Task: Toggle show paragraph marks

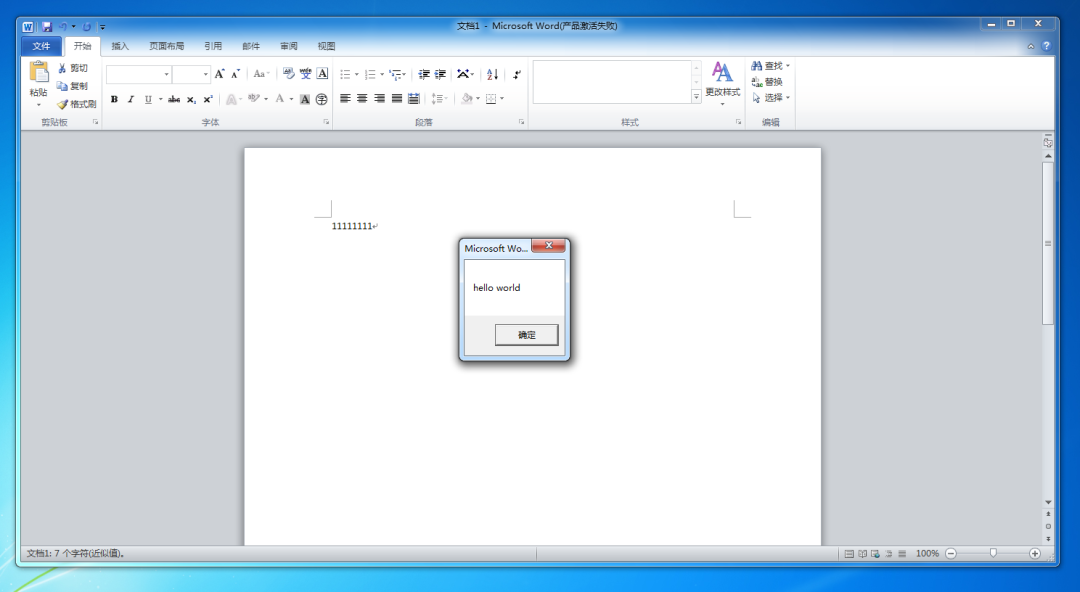Action: coord(517,74)
